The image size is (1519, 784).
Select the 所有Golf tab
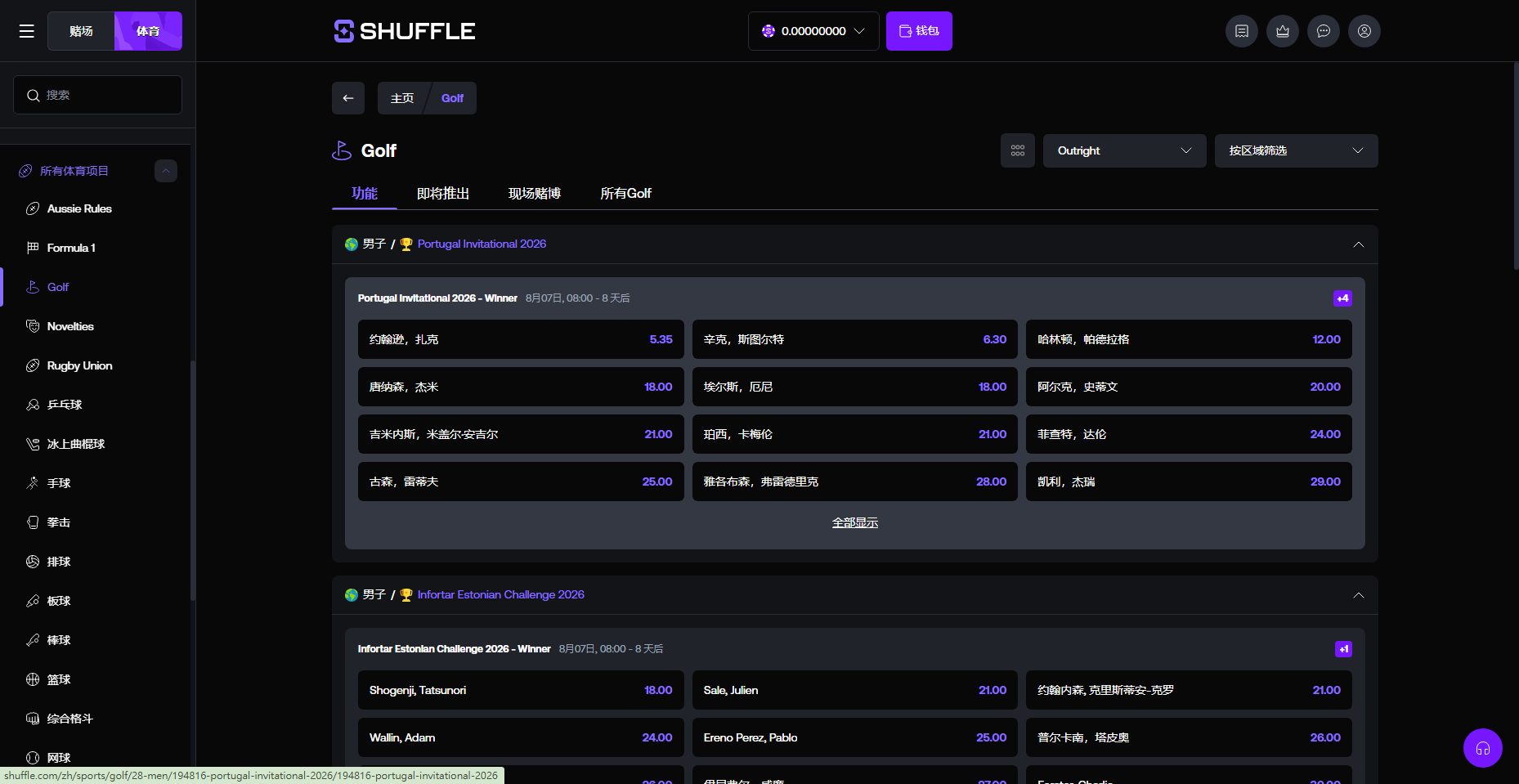tap(626, 193)
